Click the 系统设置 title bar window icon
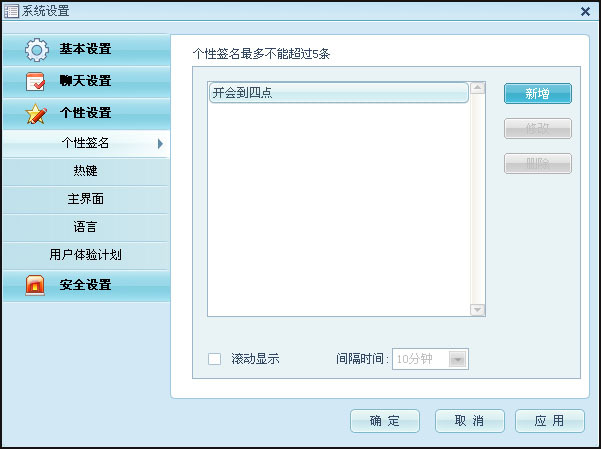This screenshot has height=449, width=601. tap(11, 11)
